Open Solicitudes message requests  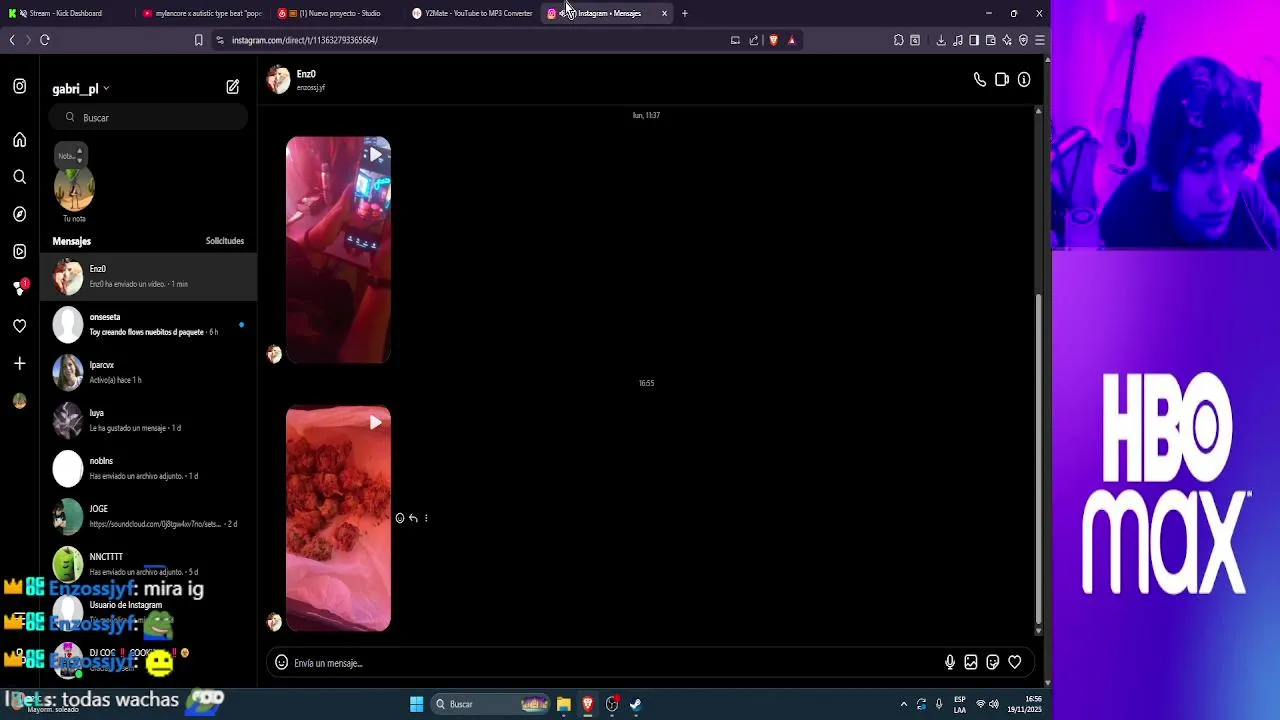(225, 241)
